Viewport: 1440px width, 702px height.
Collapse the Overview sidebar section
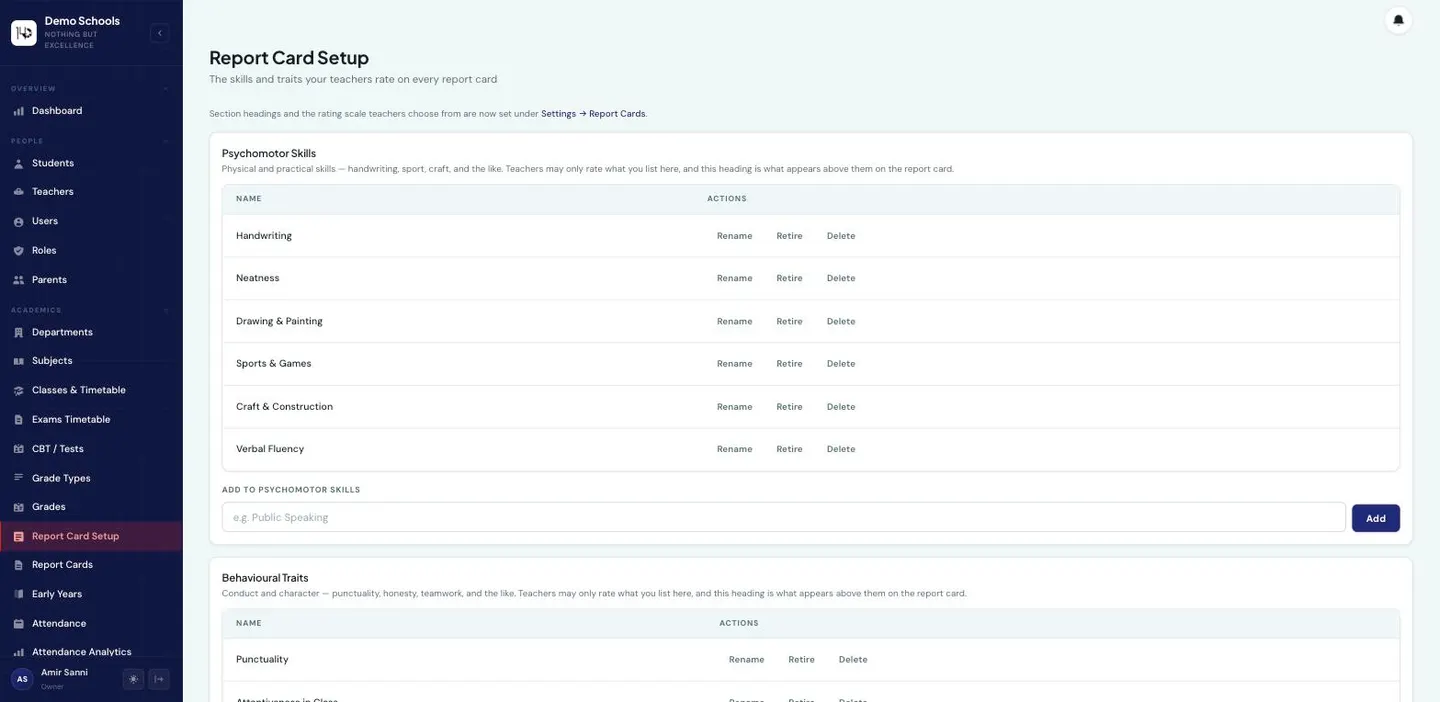165,89
